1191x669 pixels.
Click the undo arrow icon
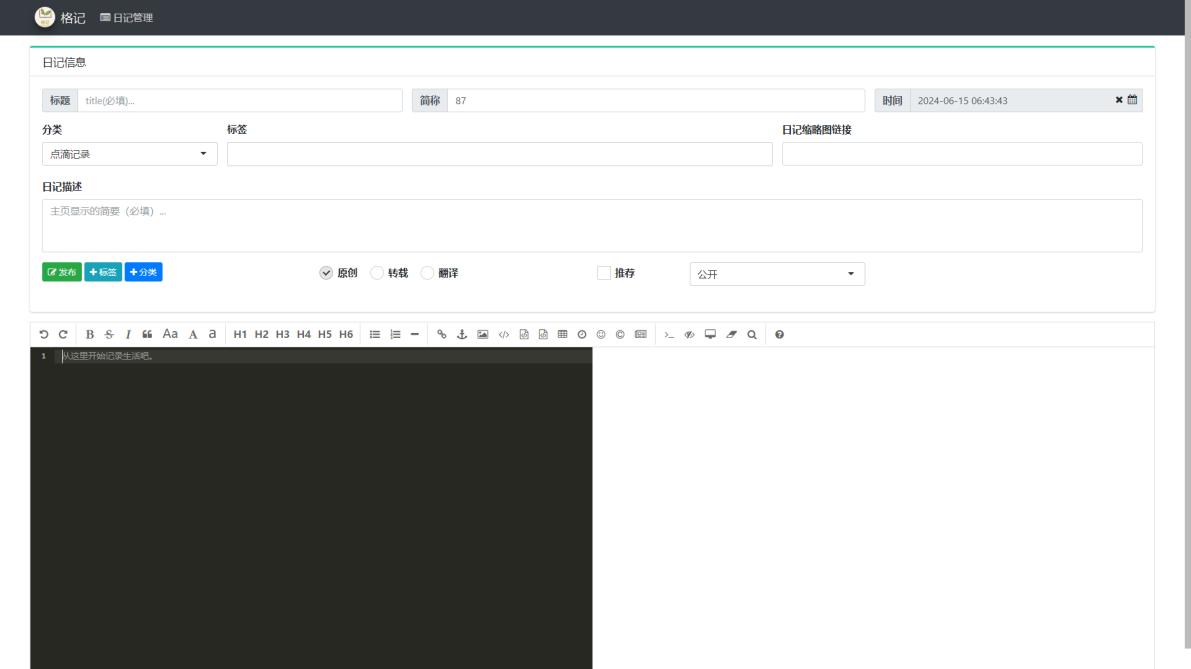click(43, 334)
